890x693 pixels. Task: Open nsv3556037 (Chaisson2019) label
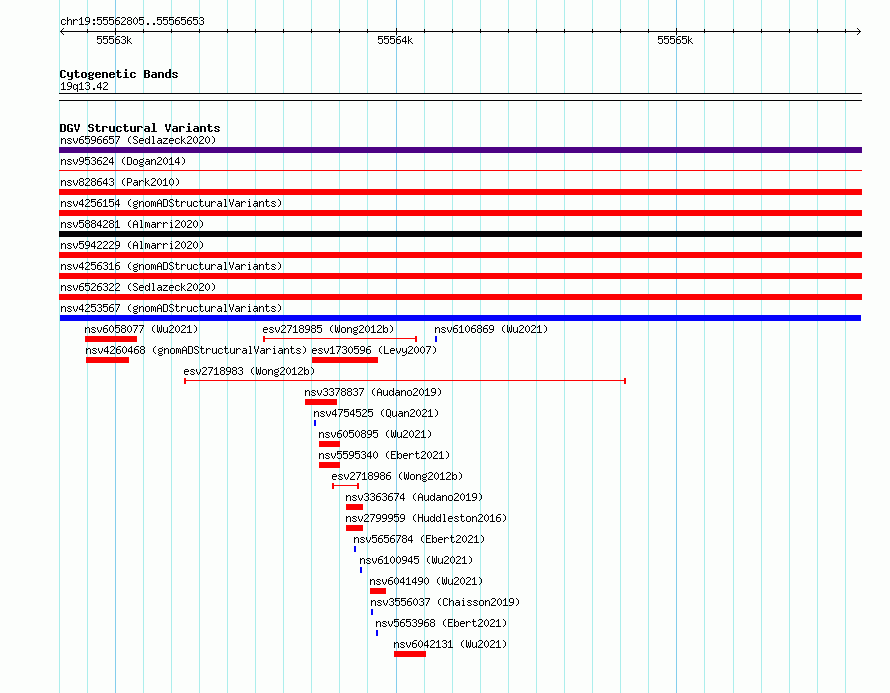pos(445,602)
